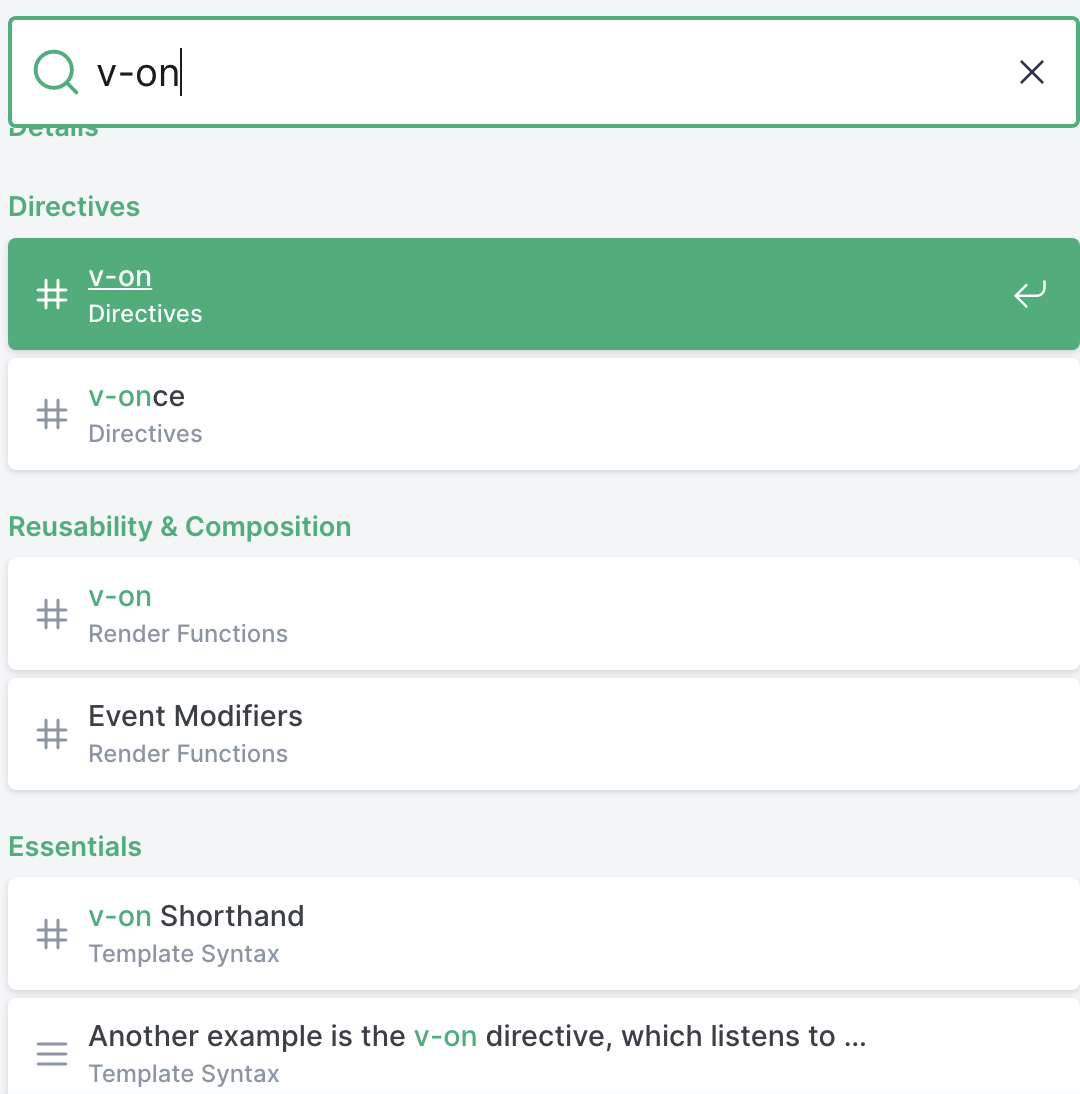
Task: Click the X to clear the search query
Action: tap(1031, 72)
